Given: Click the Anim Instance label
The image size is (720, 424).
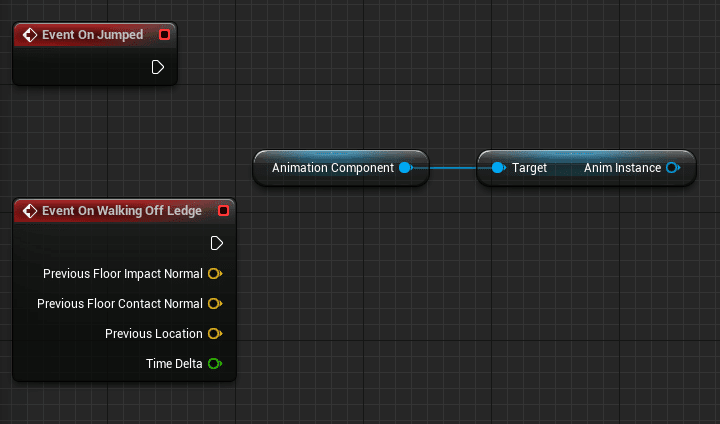Looking at the screenshot, I should point(622,168).
